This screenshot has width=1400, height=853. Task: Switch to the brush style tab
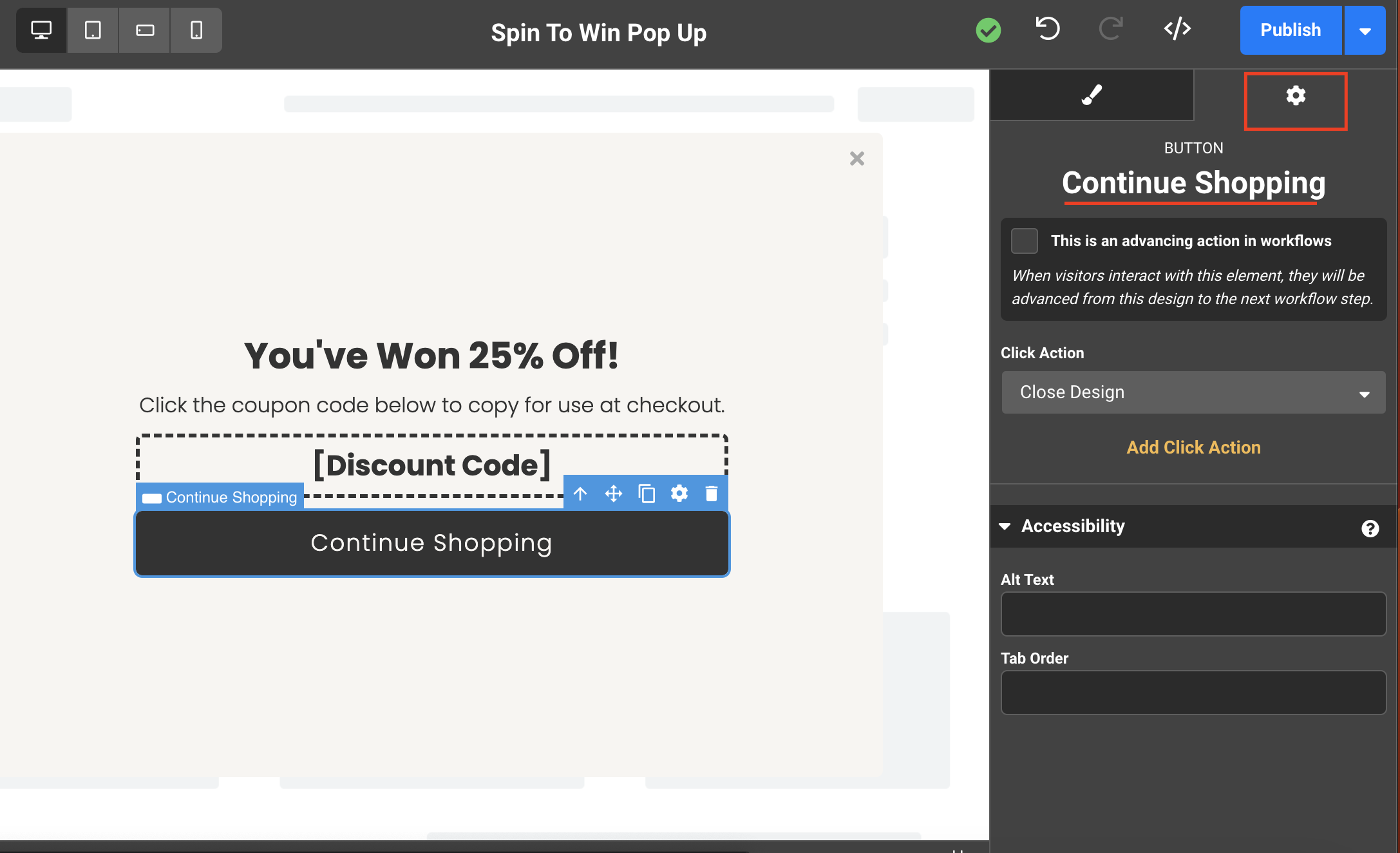[1092, 95]
